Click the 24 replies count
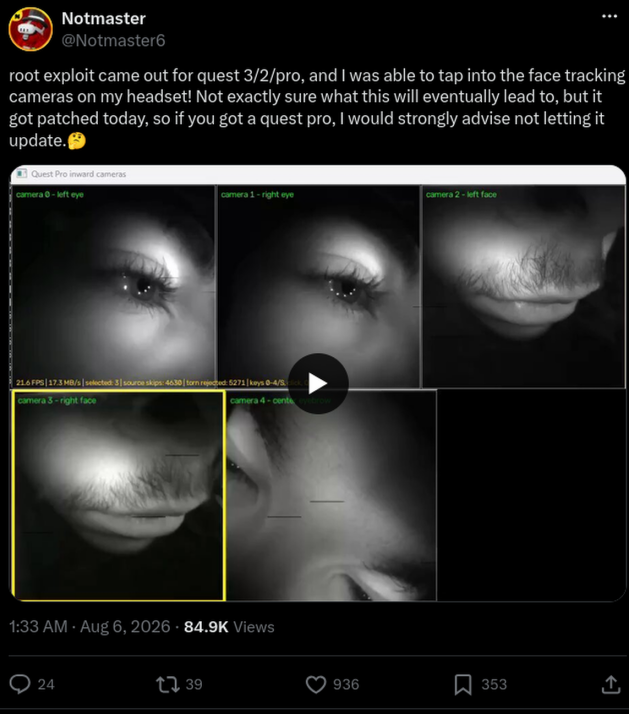 click(x=46, y=684)
